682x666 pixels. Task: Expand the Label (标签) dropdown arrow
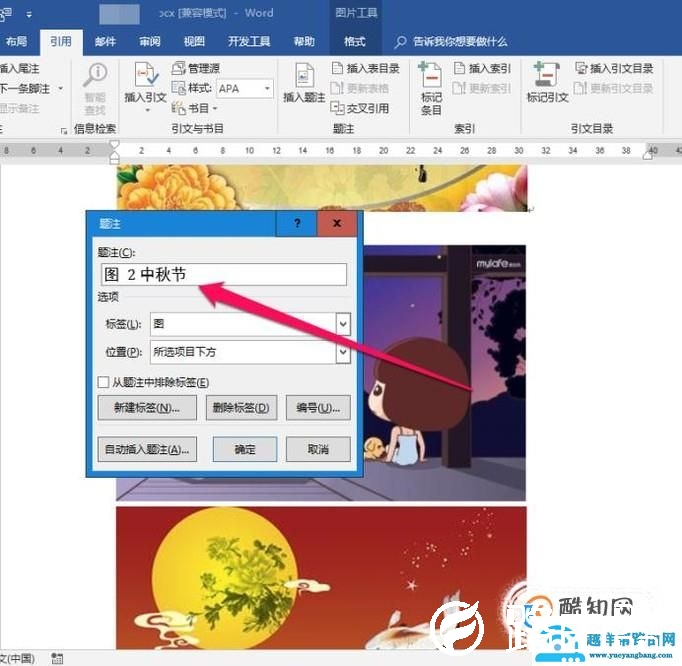point(343,324)
